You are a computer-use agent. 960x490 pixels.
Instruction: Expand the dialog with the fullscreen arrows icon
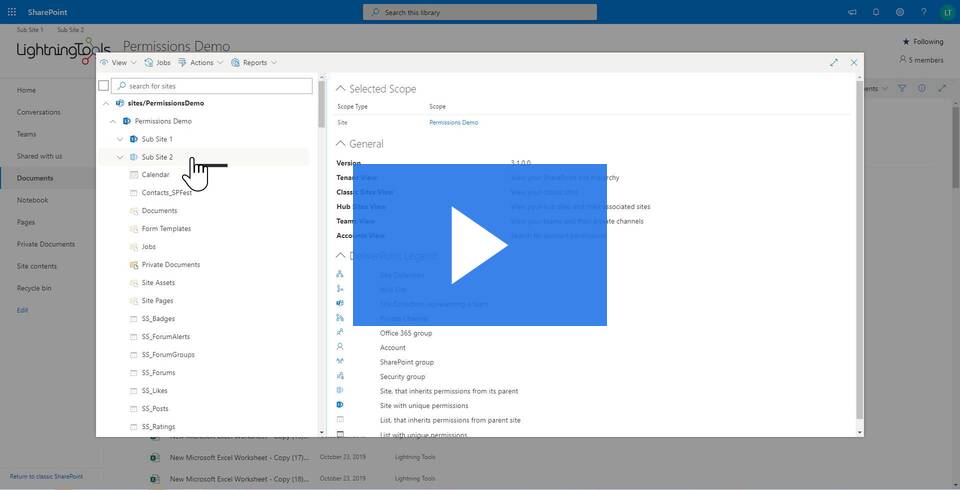tap(834, 62)
